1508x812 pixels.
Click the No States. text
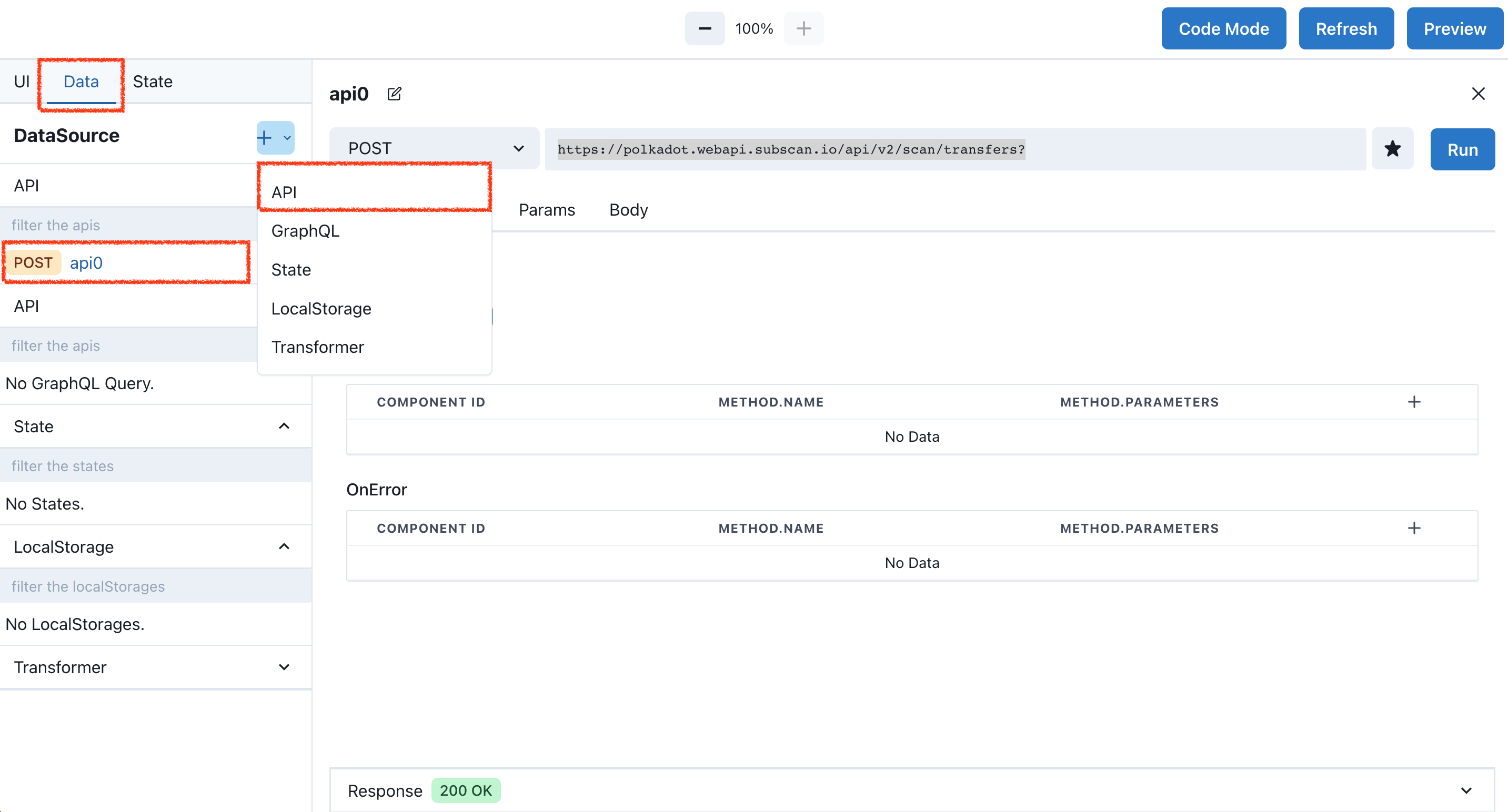tap(45, 504)
